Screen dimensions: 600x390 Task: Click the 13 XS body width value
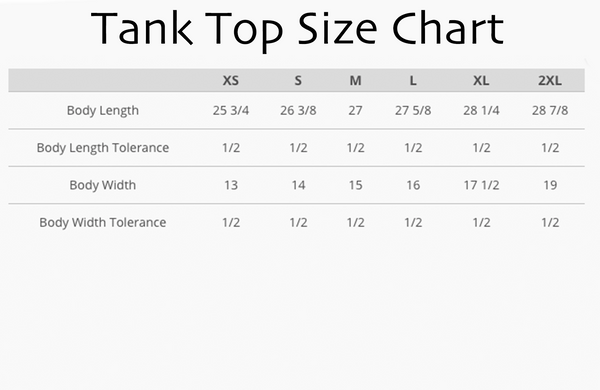coord(231,185)
